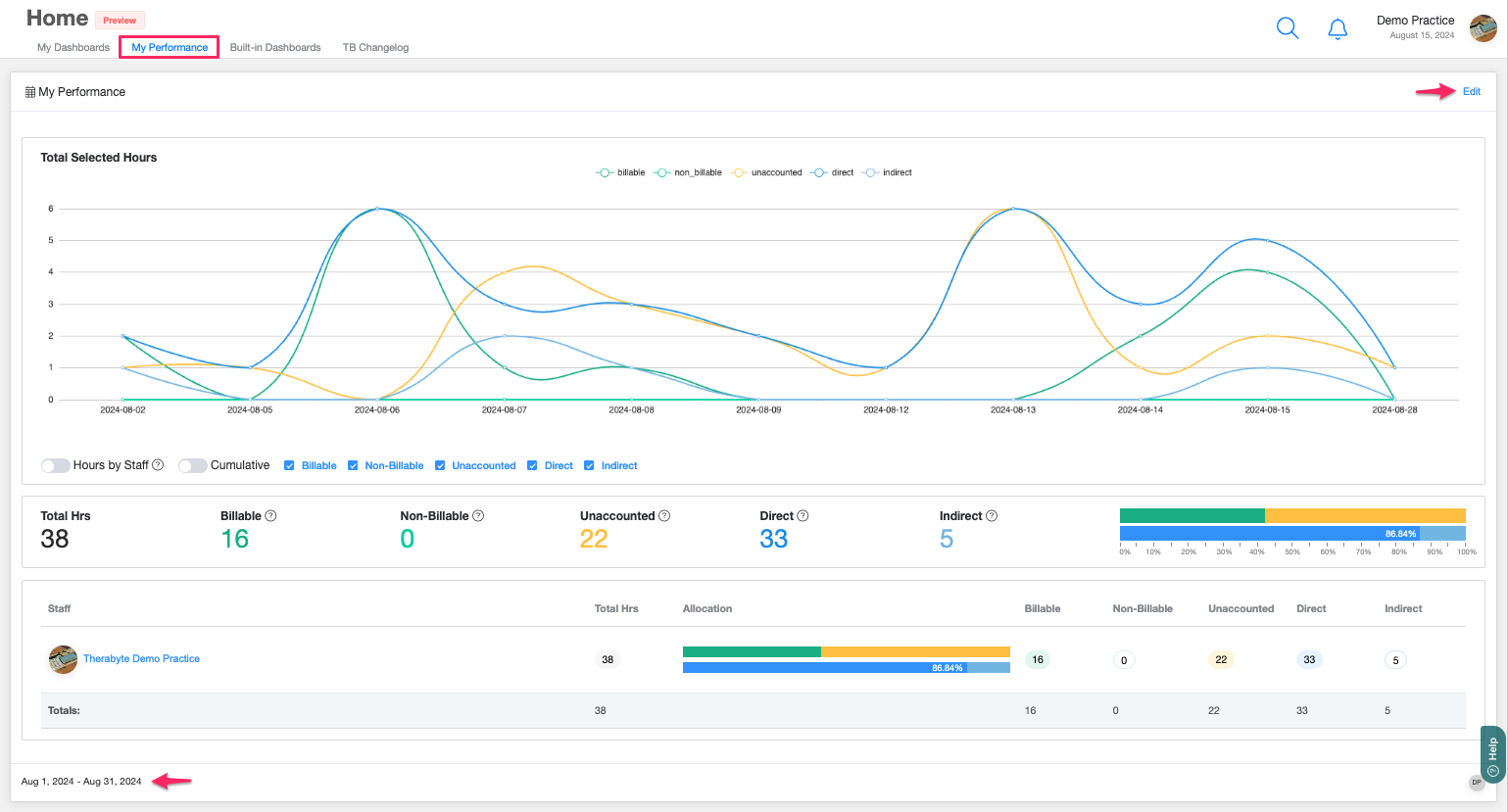
Task: Click the Aug 1 - Aug 31, 2024 date range
Action: point(81,782)
